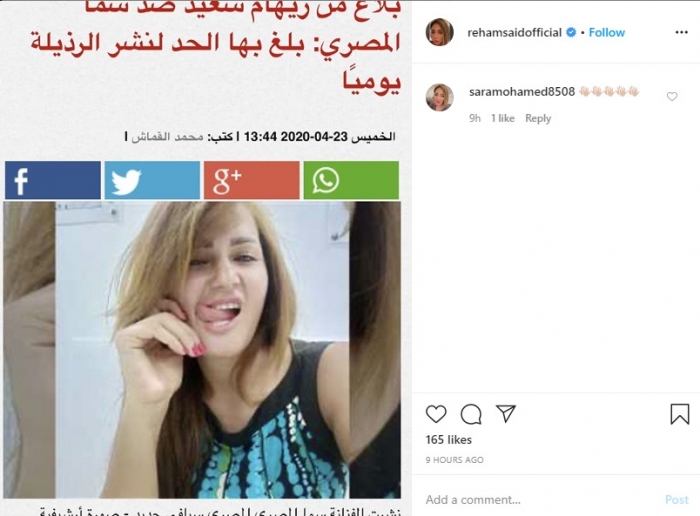Like saramohamed8508's comment with the small heart

point(672,96)
